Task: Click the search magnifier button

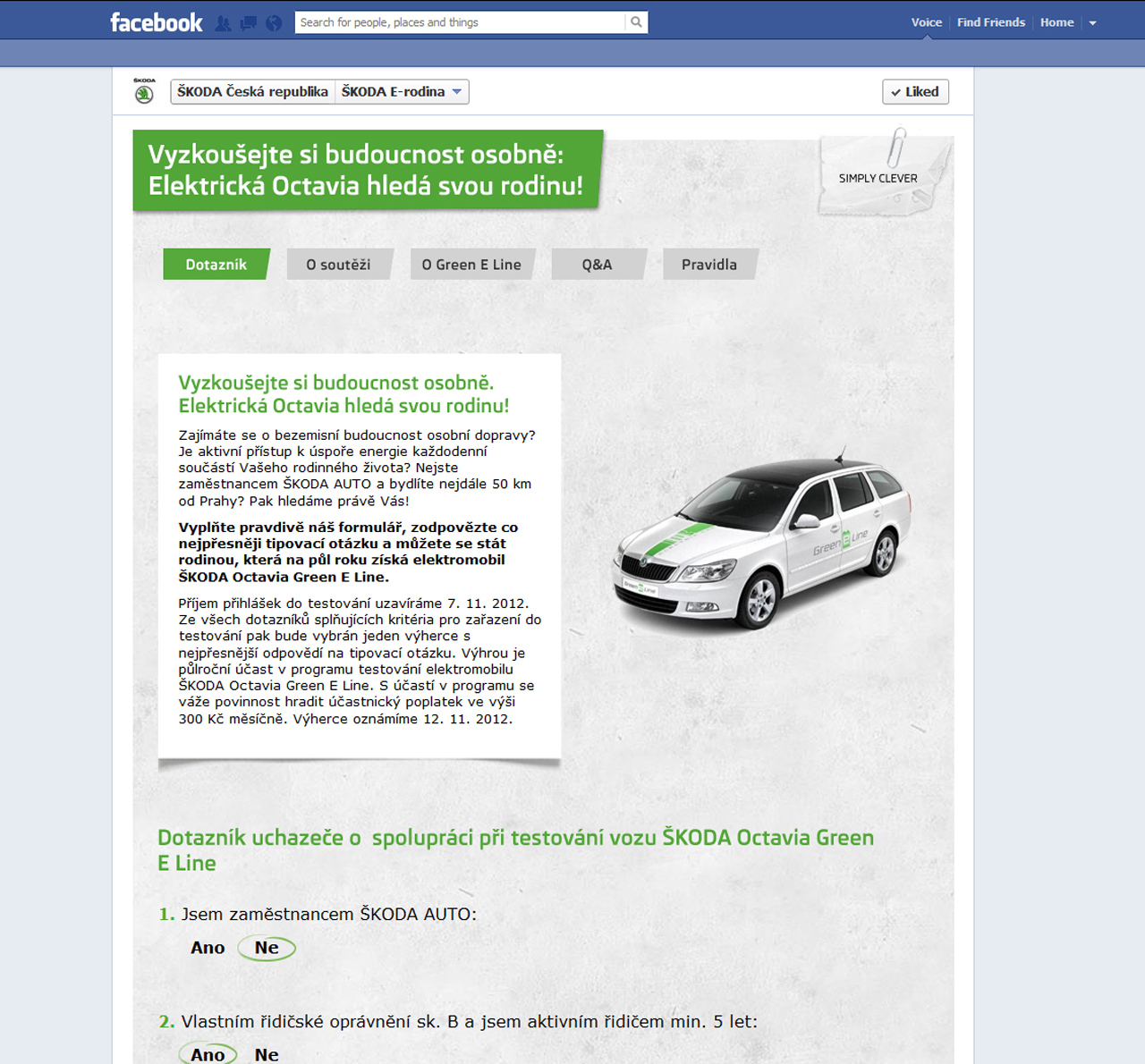Action: [x=636, y=22]
